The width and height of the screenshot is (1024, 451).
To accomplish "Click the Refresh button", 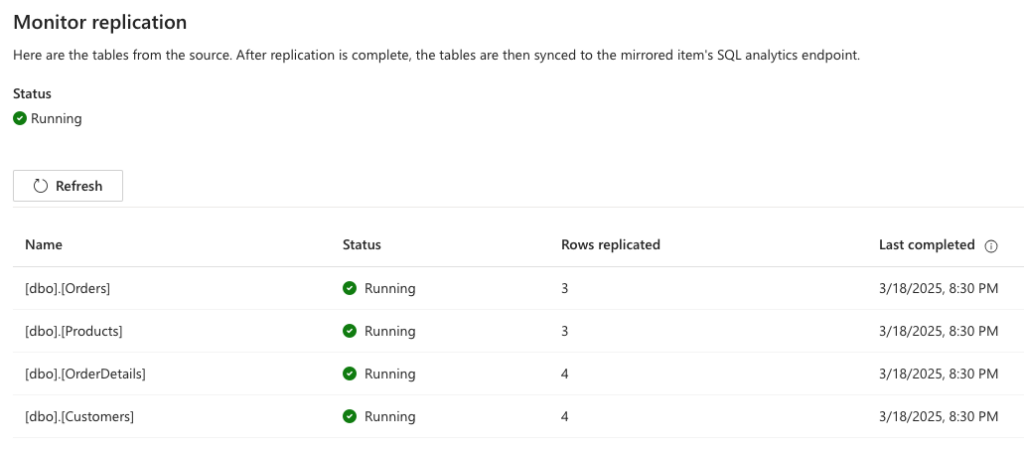I will (x=68, y=186).
